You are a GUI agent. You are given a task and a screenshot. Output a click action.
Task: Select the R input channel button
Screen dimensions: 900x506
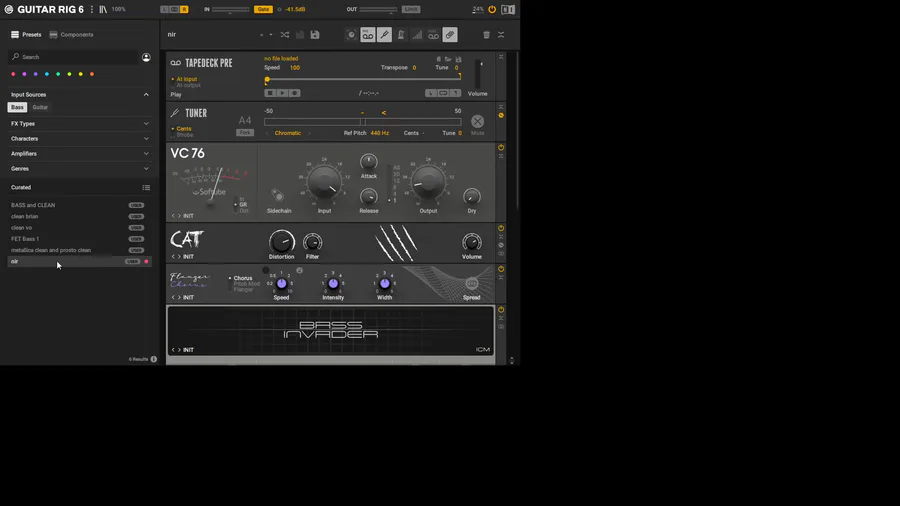pyautogui.click(x=184, y=9)
